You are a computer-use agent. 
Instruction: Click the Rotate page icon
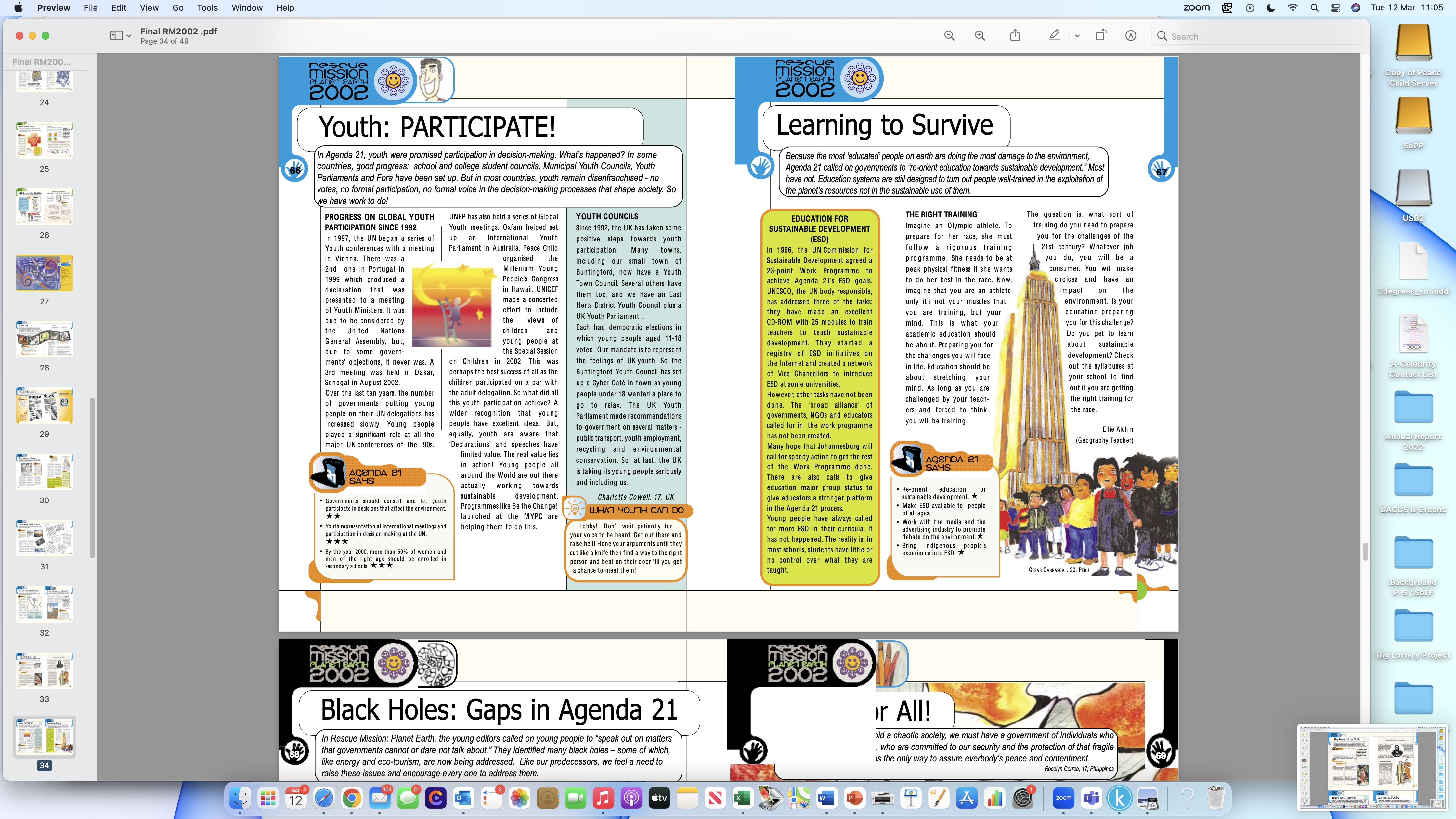coord(1100,36)
